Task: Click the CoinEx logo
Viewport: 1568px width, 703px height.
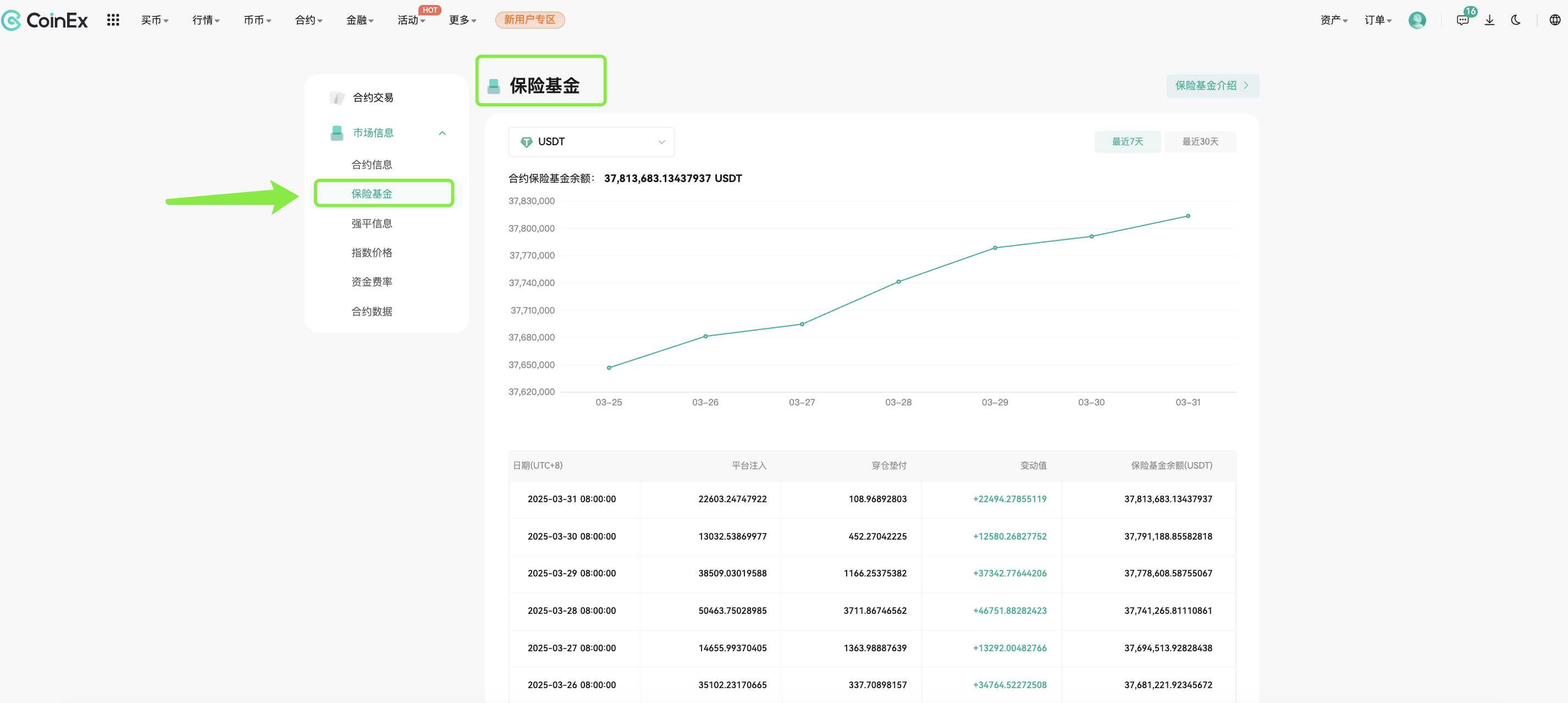Action: [45, 20]
